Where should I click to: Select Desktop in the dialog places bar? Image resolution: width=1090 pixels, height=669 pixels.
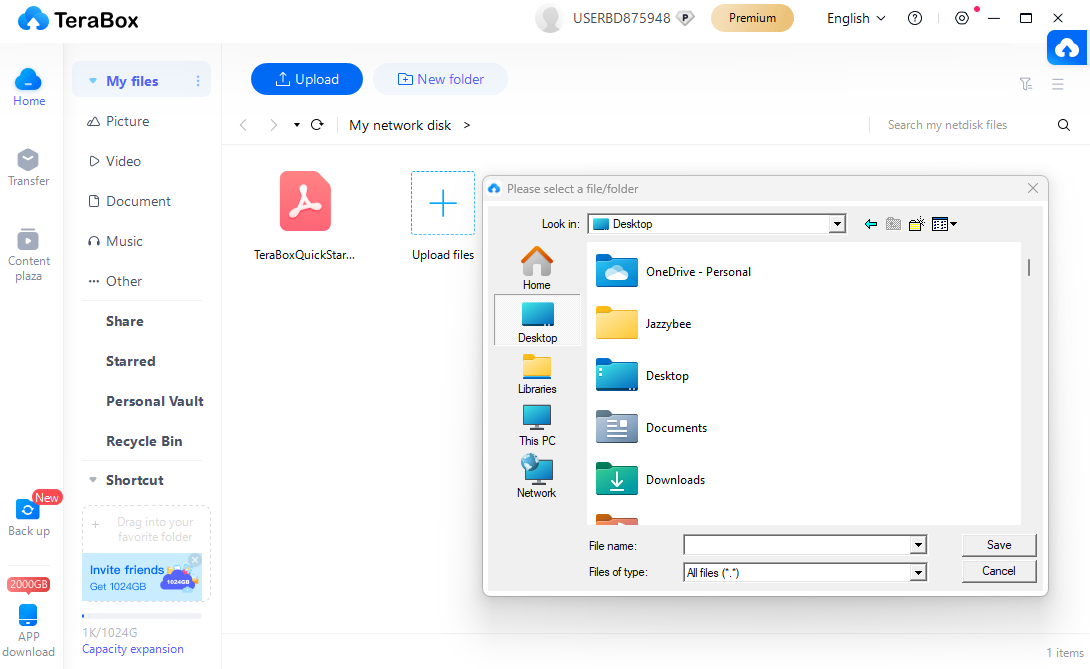coord(537,321)
